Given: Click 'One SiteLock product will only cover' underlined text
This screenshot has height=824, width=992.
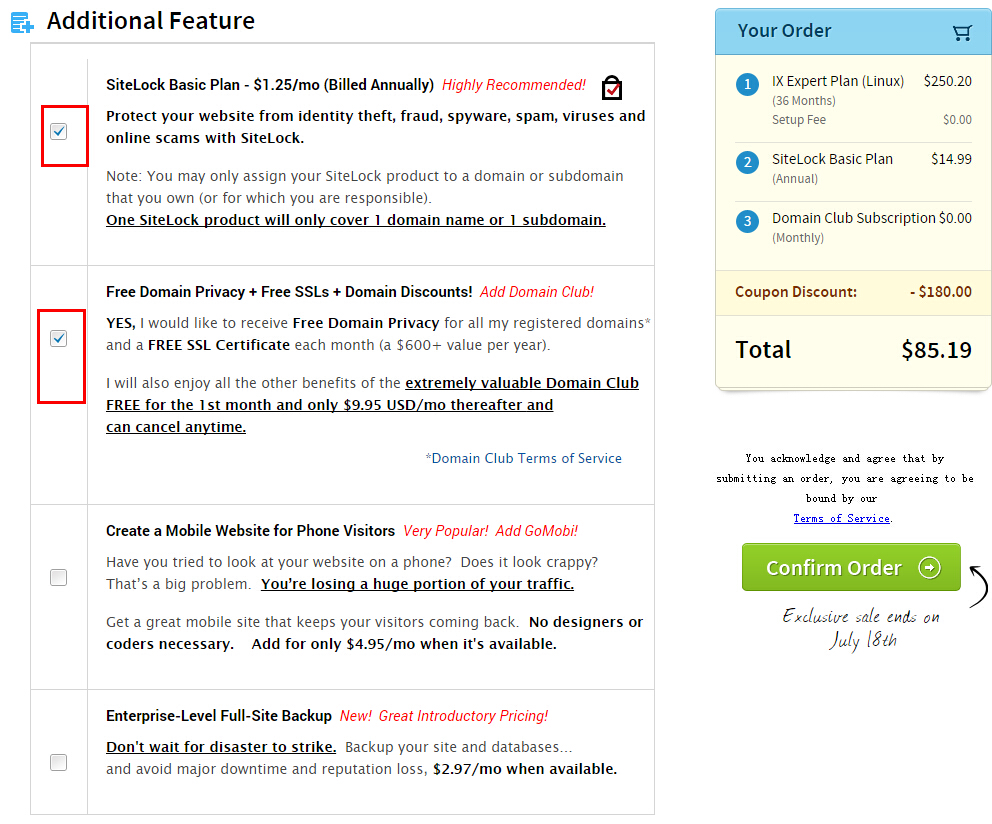Looking at the screenshot, I should tap(356, 220).
